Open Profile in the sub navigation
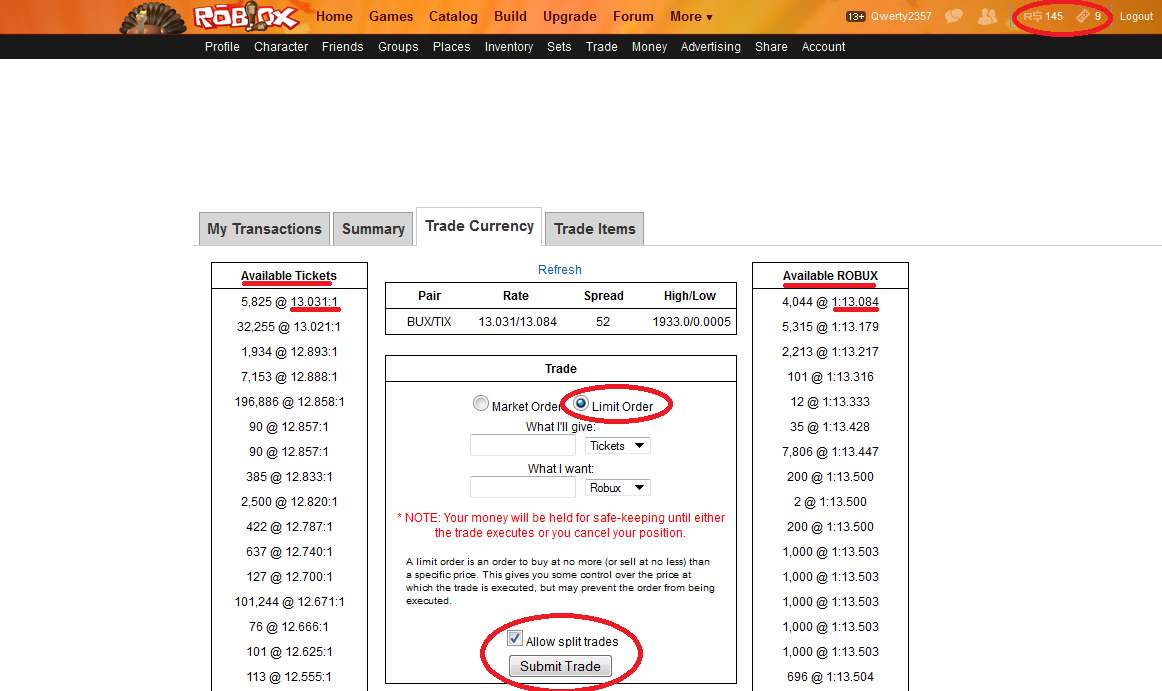1162x691 pixels. point(222,47)
